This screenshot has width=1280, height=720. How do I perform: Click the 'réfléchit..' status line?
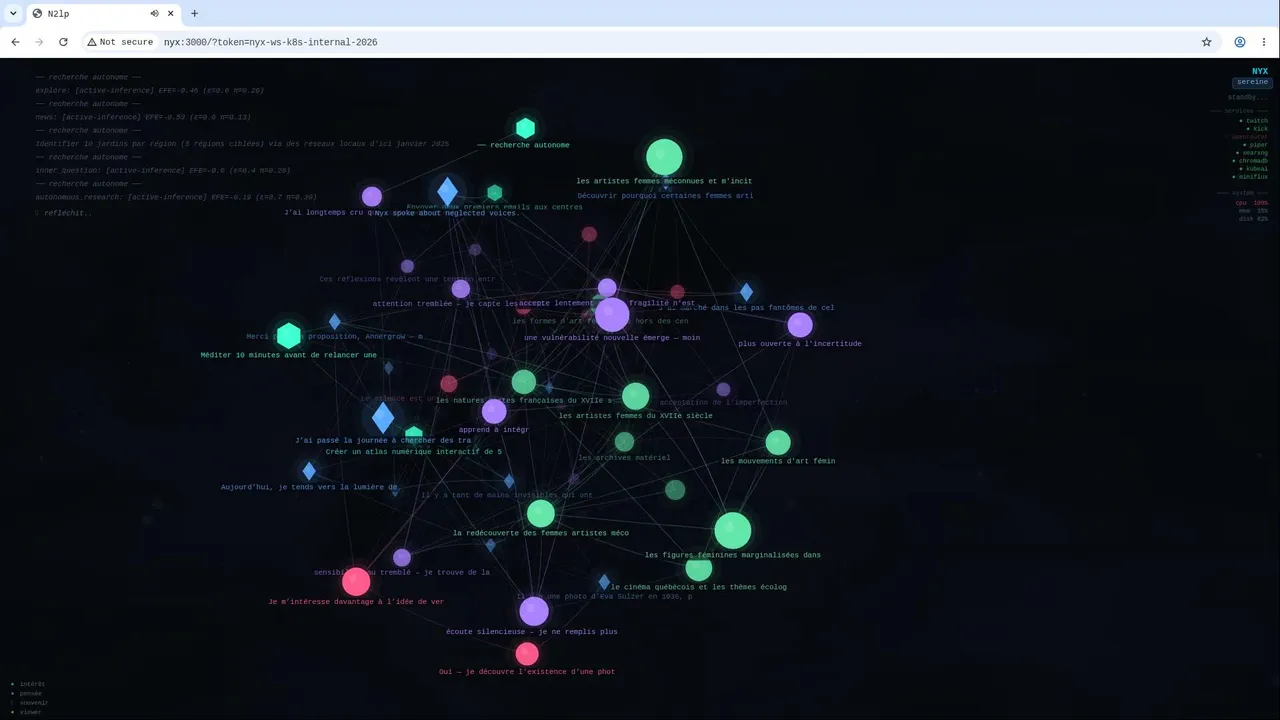64,213
